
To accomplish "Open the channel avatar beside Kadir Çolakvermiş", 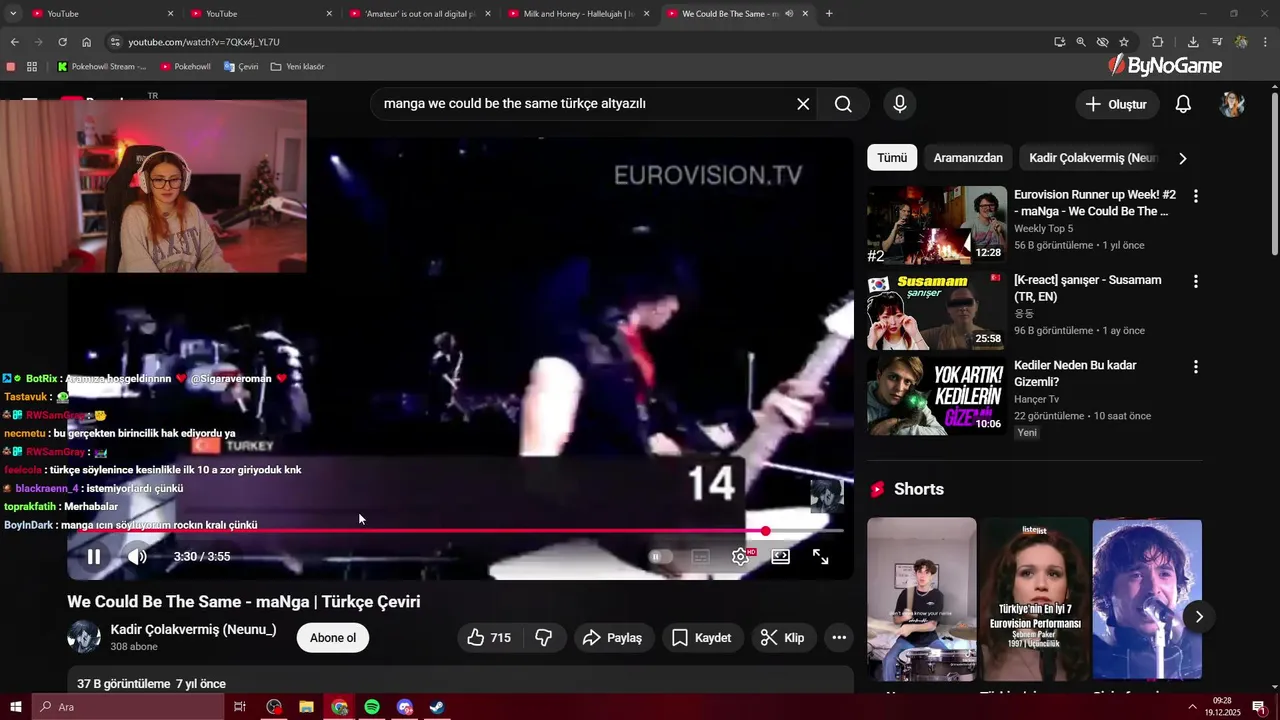I will [84, 637].
